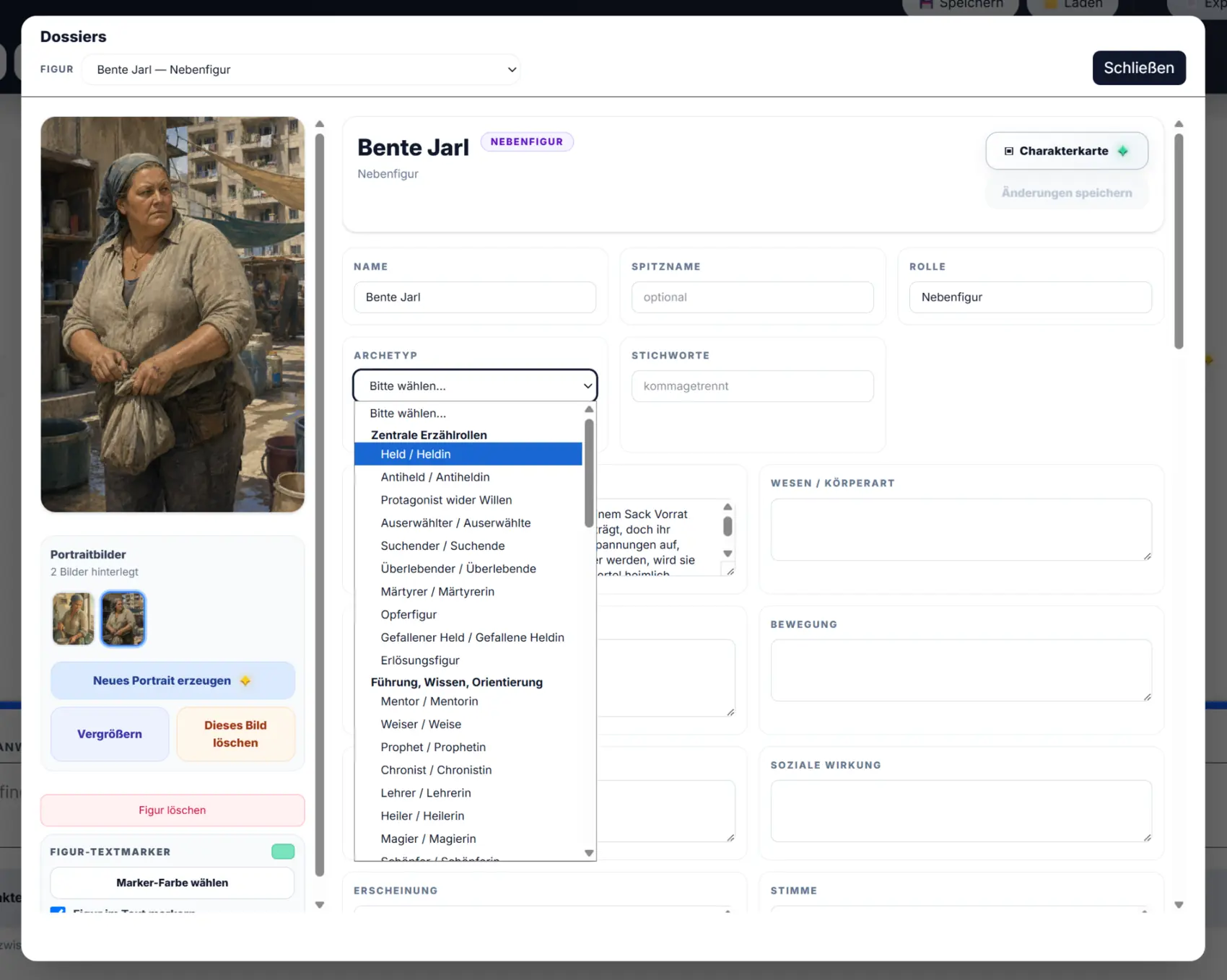This screenshot has height=980, width=1227.
Task: Collapse the Archetyp dropdown
Action: [475, 386]
